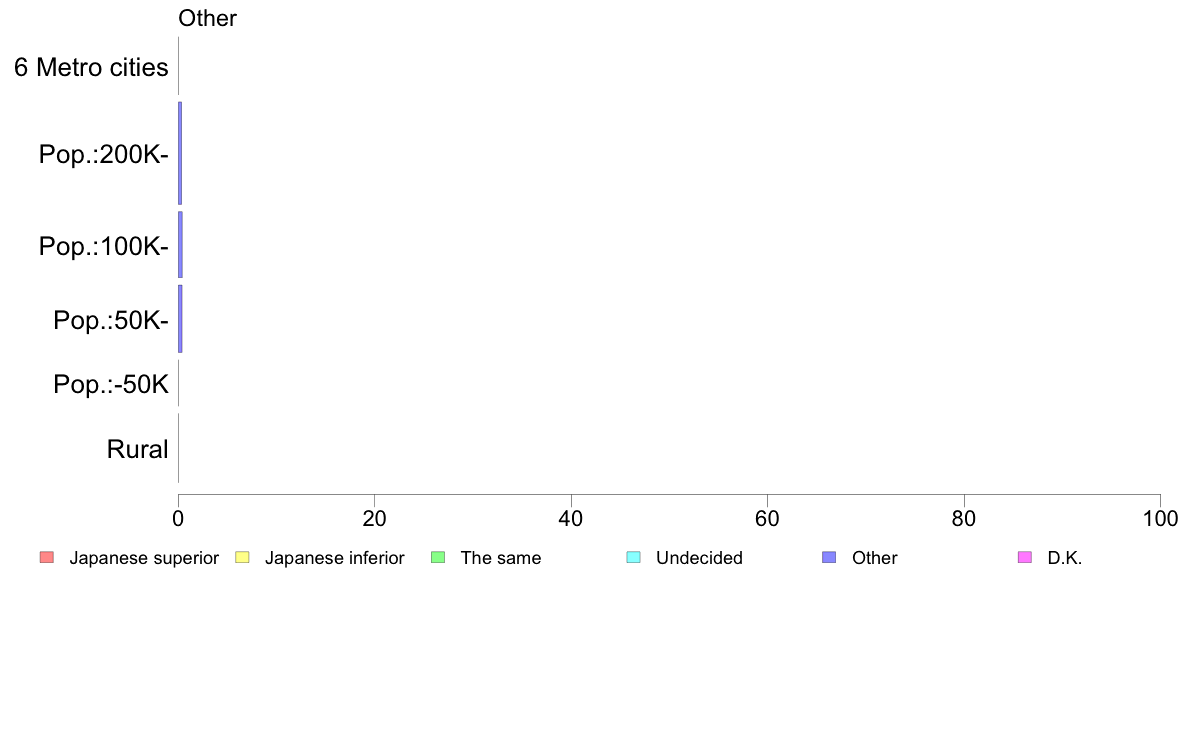The image size is (1188, 736).
Task: Click the Japanese inferior yellow legend swatch
Action: [x=242, y=558]
